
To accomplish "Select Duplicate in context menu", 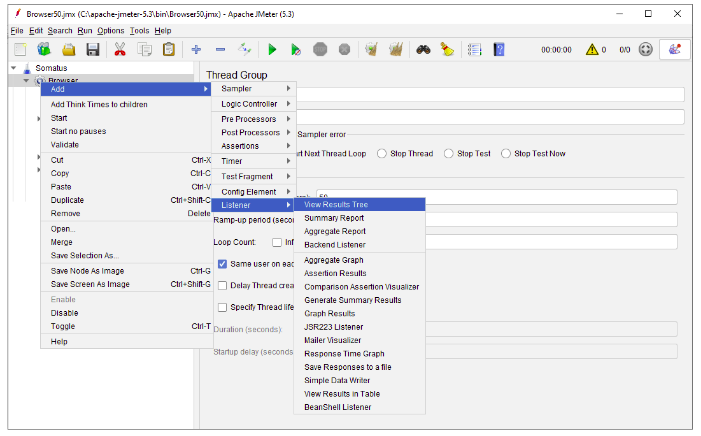I will click(x=126, y=200).
